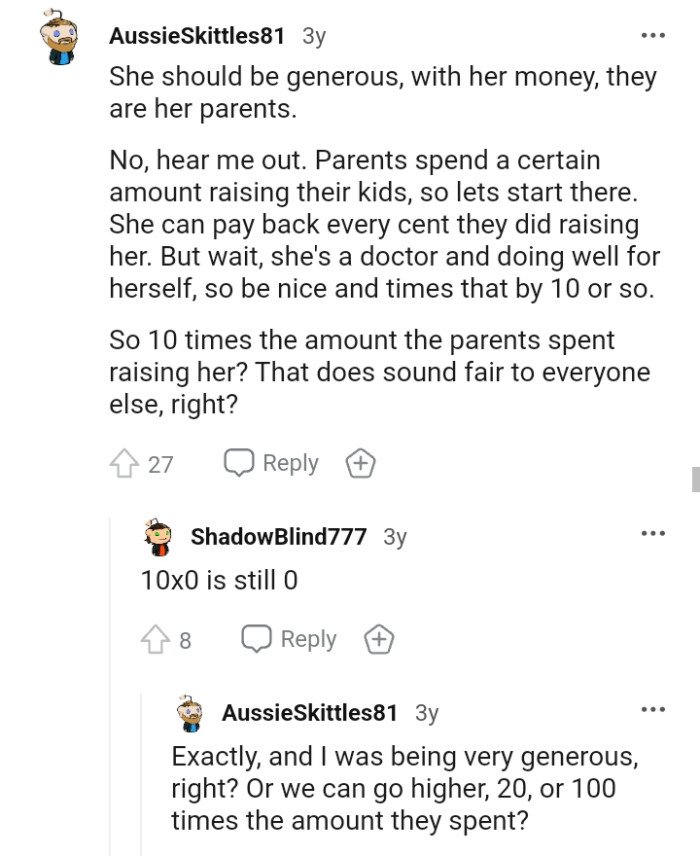Viewport: 700px width, 856px height.
Task: Click award plus icon on top comment
Action: point(360,464)
